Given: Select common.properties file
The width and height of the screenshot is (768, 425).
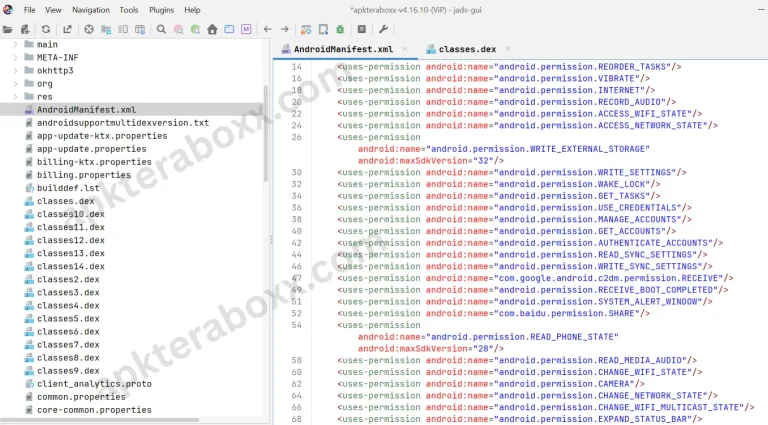Looking at the screenshot, I should (81, 397).
